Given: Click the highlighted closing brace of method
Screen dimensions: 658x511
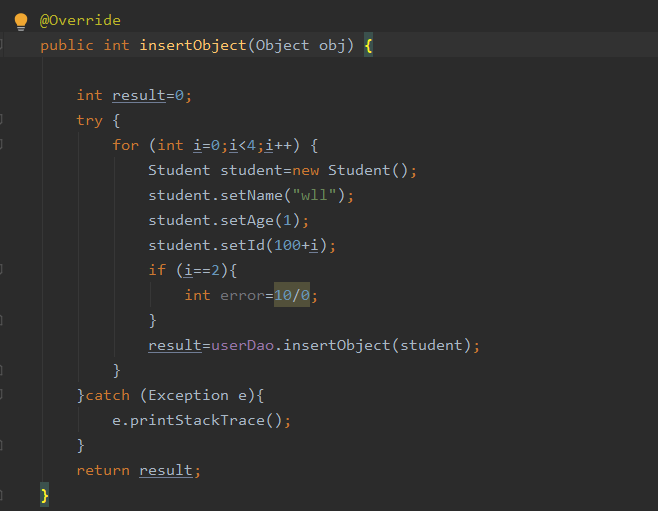Looking at the screenshot, I should 44,495.
